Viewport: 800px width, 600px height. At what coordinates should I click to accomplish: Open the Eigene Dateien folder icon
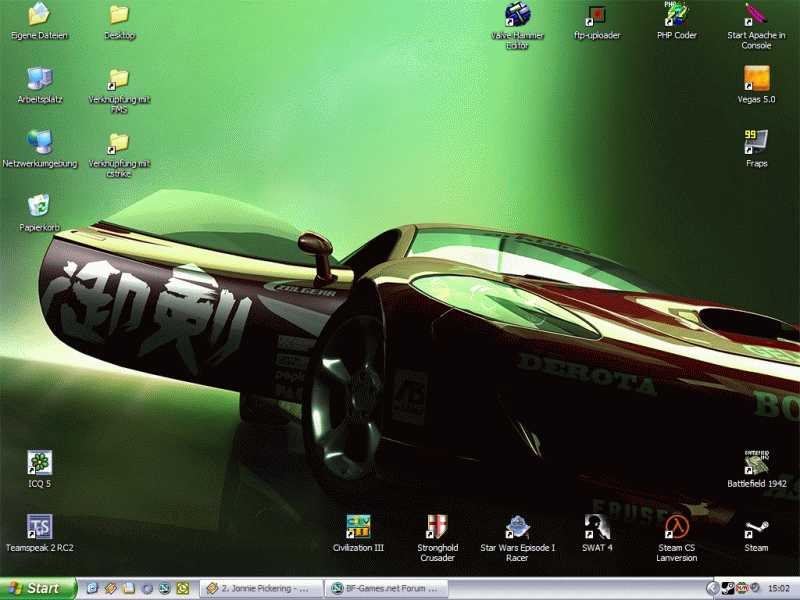tap(39, 14)
